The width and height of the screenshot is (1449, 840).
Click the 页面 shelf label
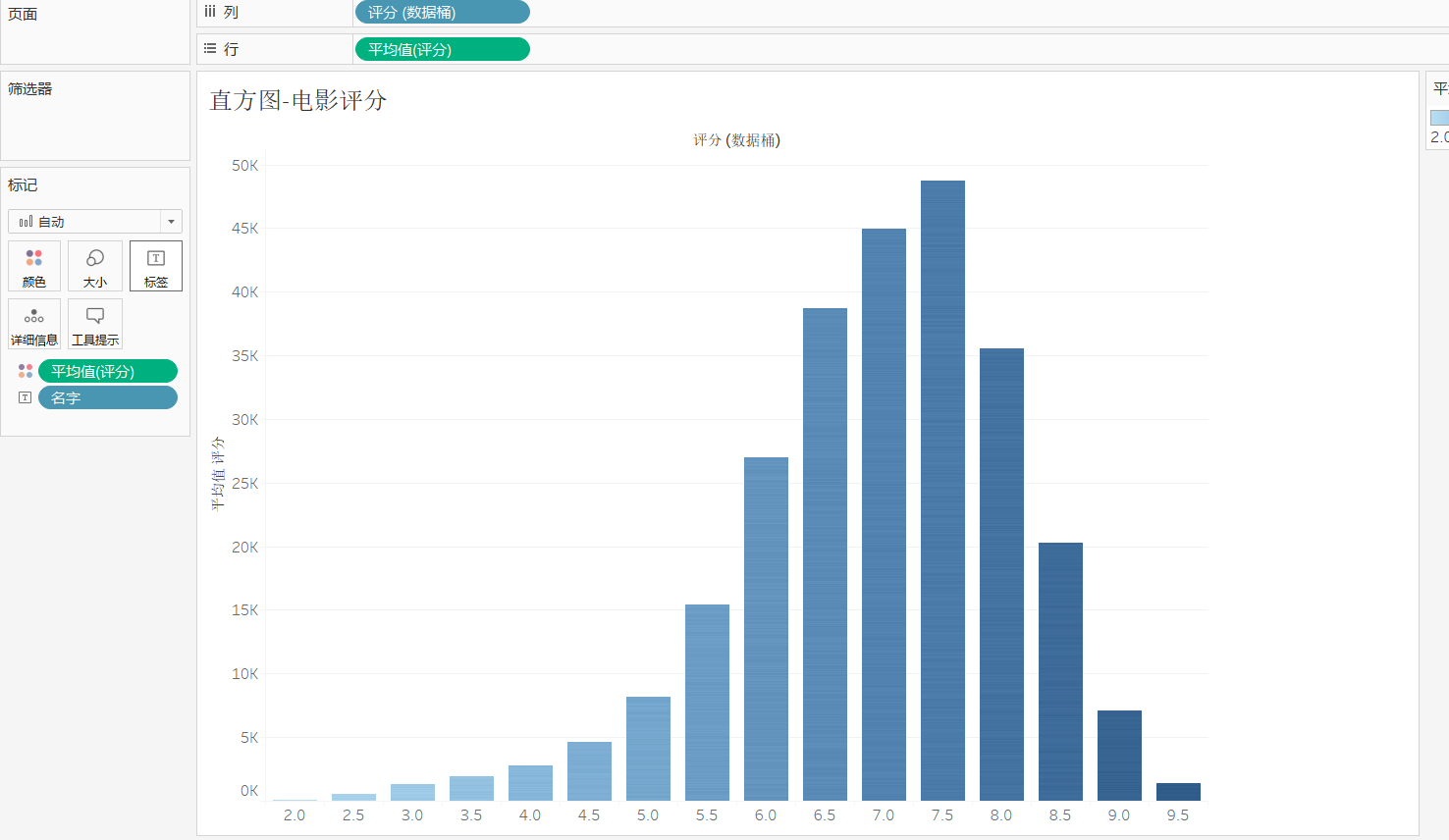pyautogui.click(x=23, y=14)
